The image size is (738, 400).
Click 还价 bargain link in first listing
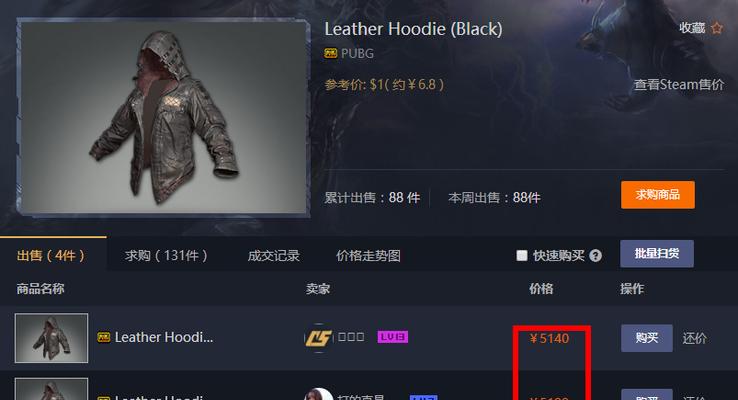pyautogui.click(x=694, y=338)
